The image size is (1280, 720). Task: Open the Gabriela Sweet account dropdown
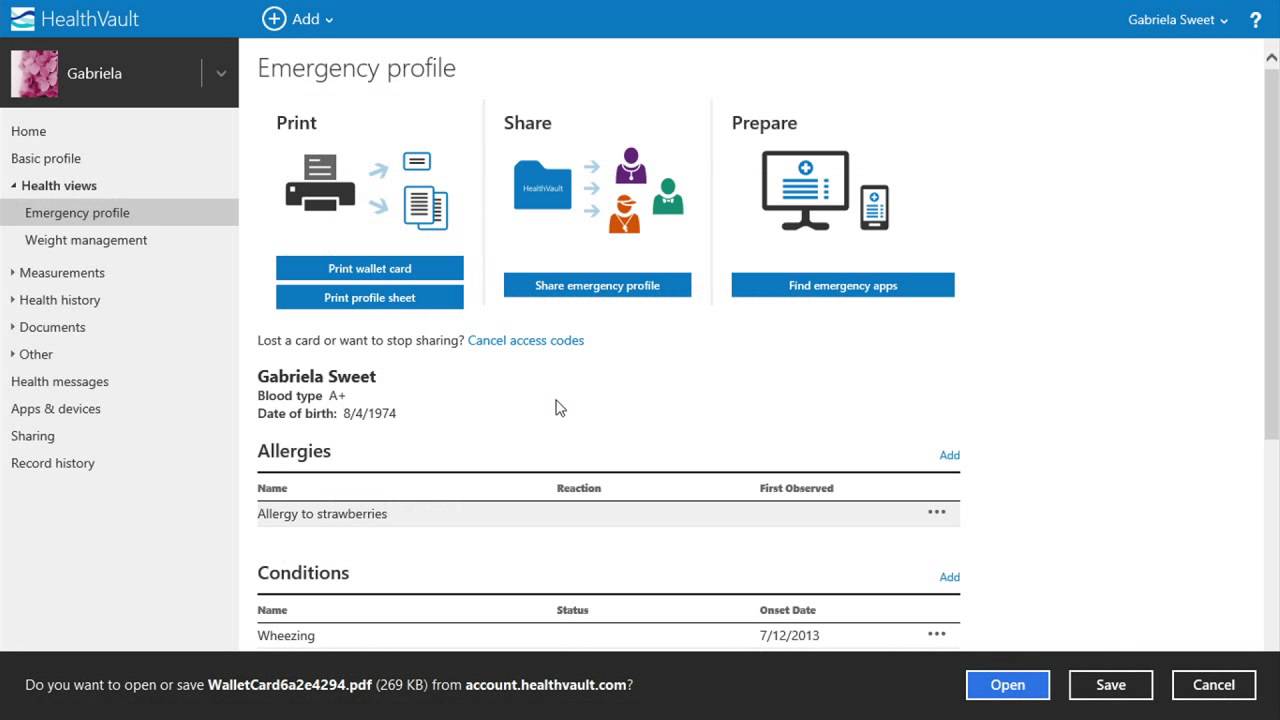click(1178, 20)
